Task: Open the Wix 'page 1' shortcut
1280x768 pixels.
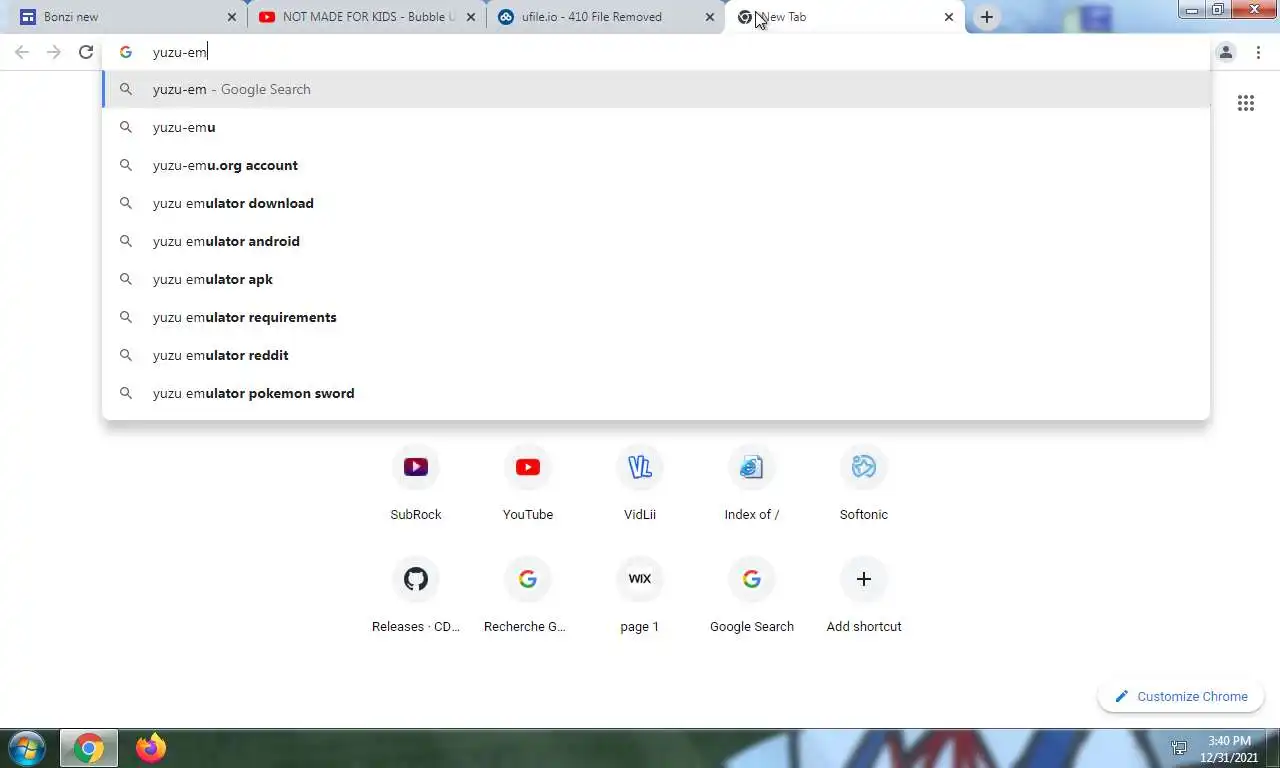Action: [640, 596]
